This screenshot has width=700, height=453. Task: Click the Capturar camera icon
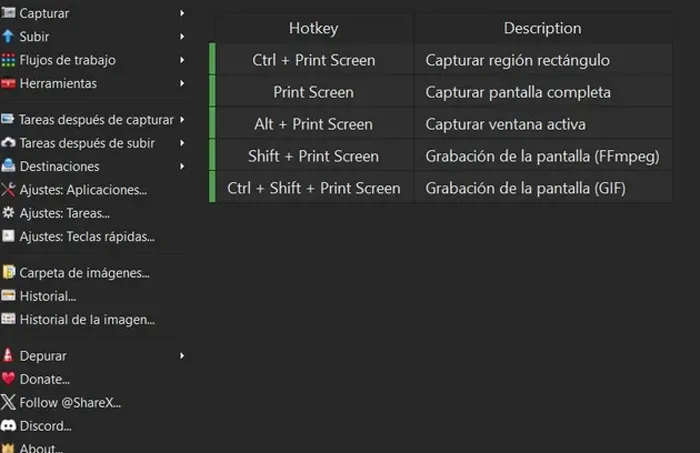(x=8, y=13)
